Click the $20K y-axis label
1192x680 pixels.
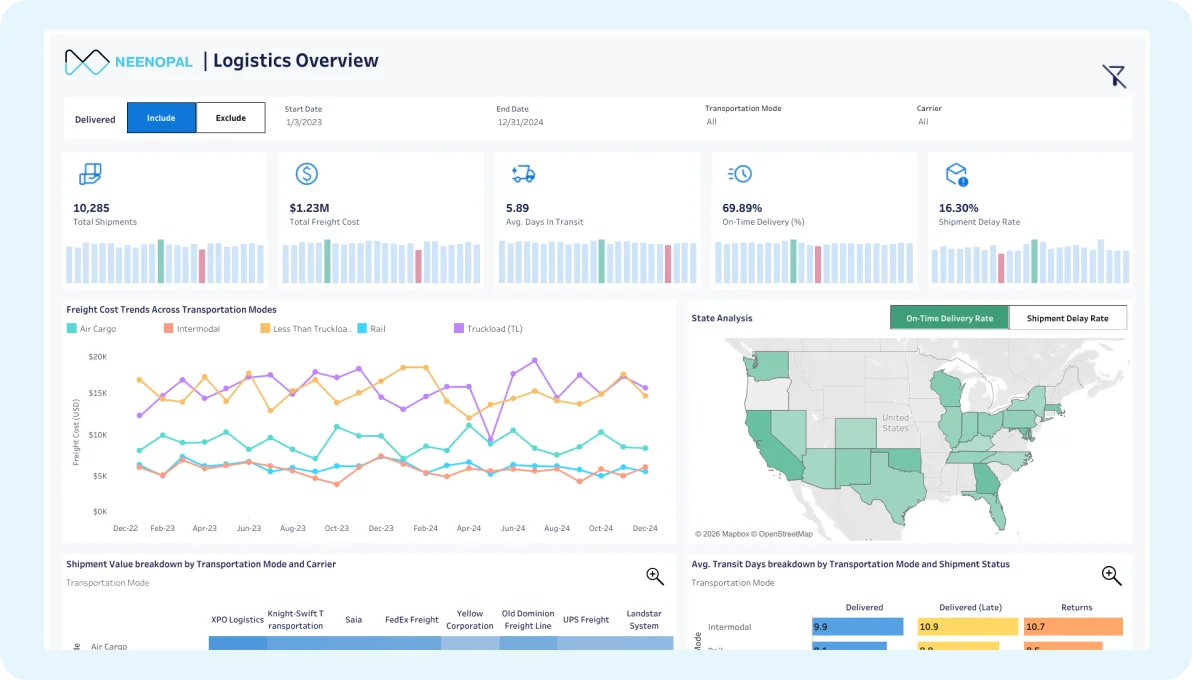coord(98,356)
